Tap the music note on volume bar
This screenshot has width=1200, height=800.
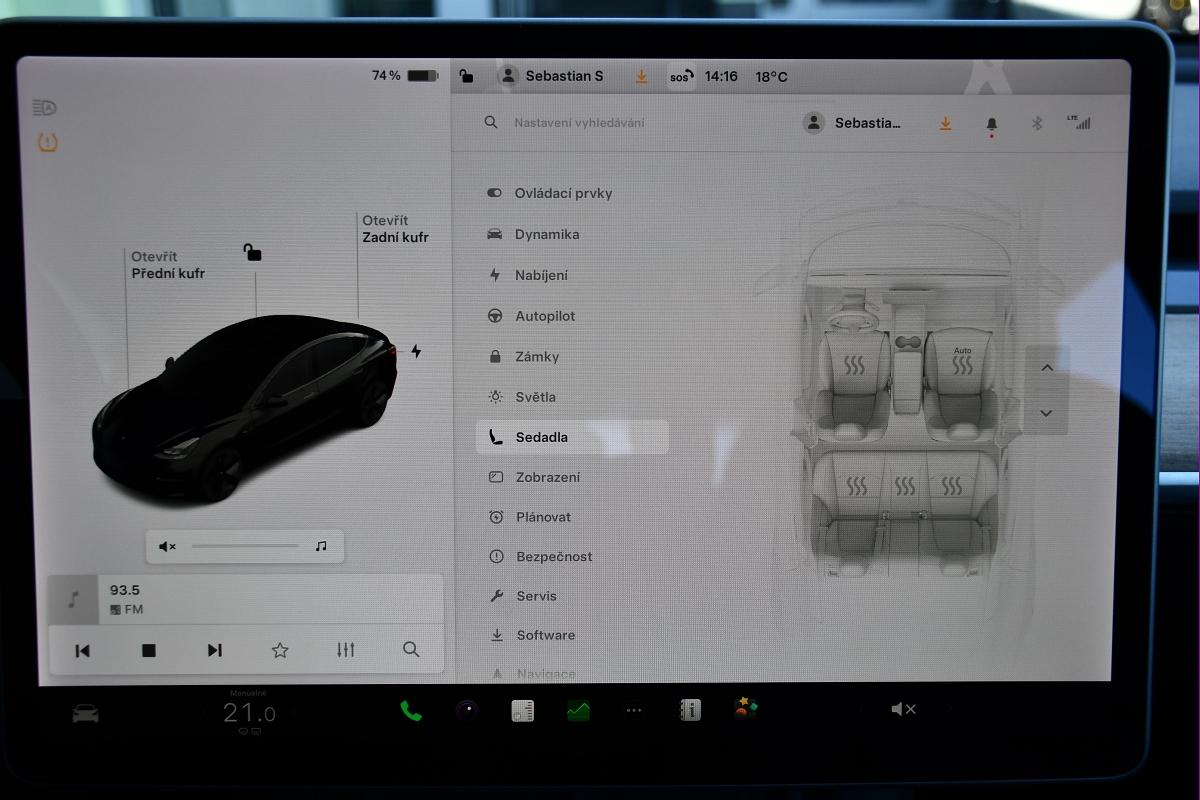coord(321,546)
